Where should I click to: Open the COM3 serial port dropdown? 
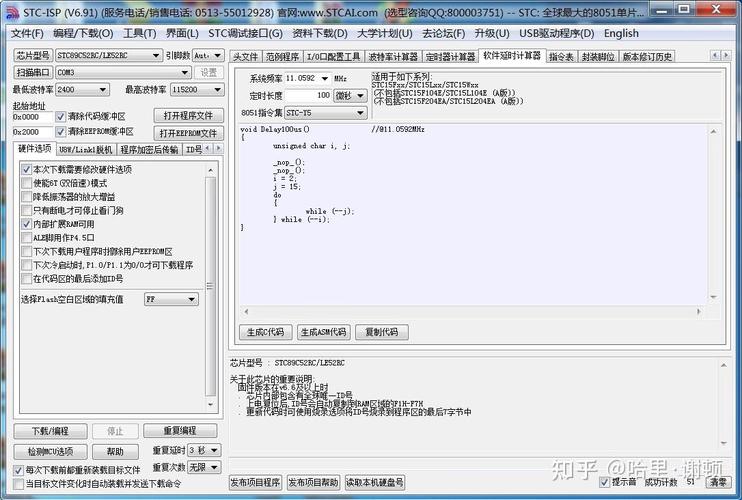coord(123,72)
